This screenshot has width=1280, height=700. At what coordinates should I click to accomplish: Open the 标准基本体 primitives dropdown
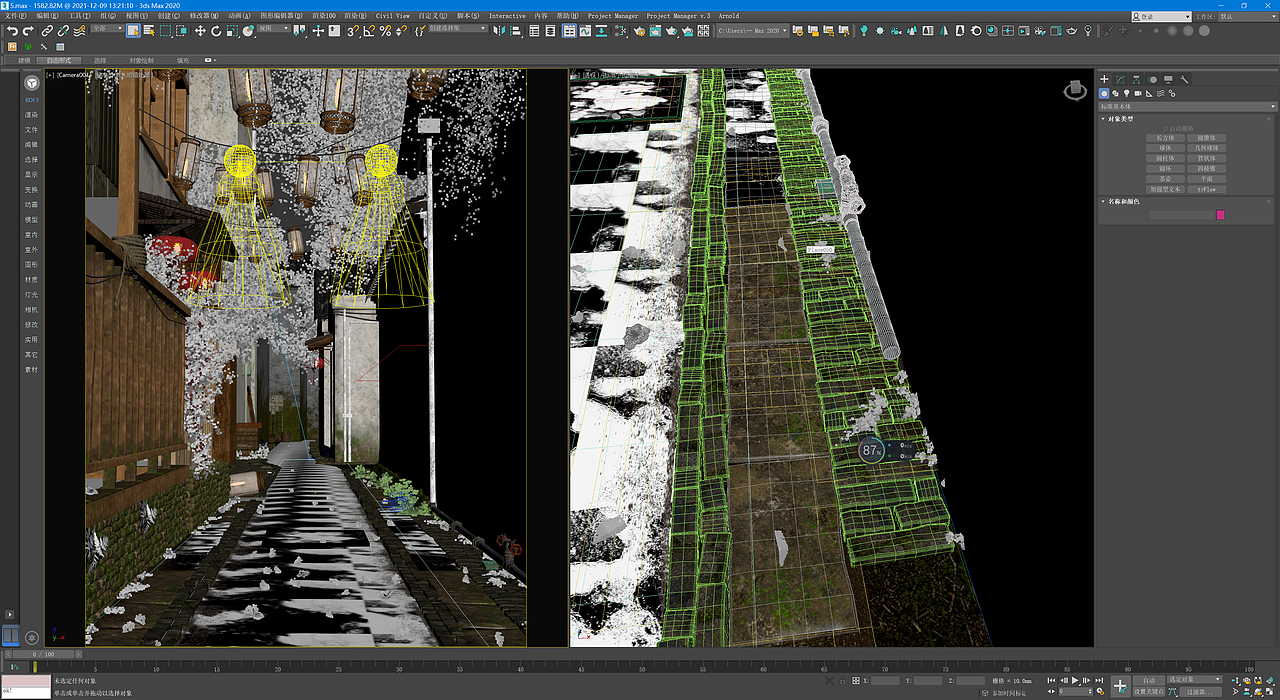[1188, 106]
